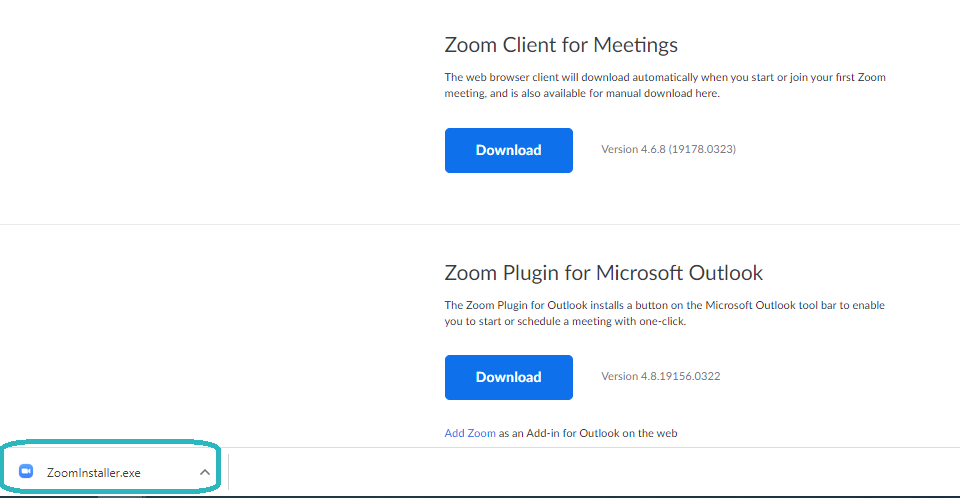Click the Zoom Client for Meetings heading

point(561,45)
